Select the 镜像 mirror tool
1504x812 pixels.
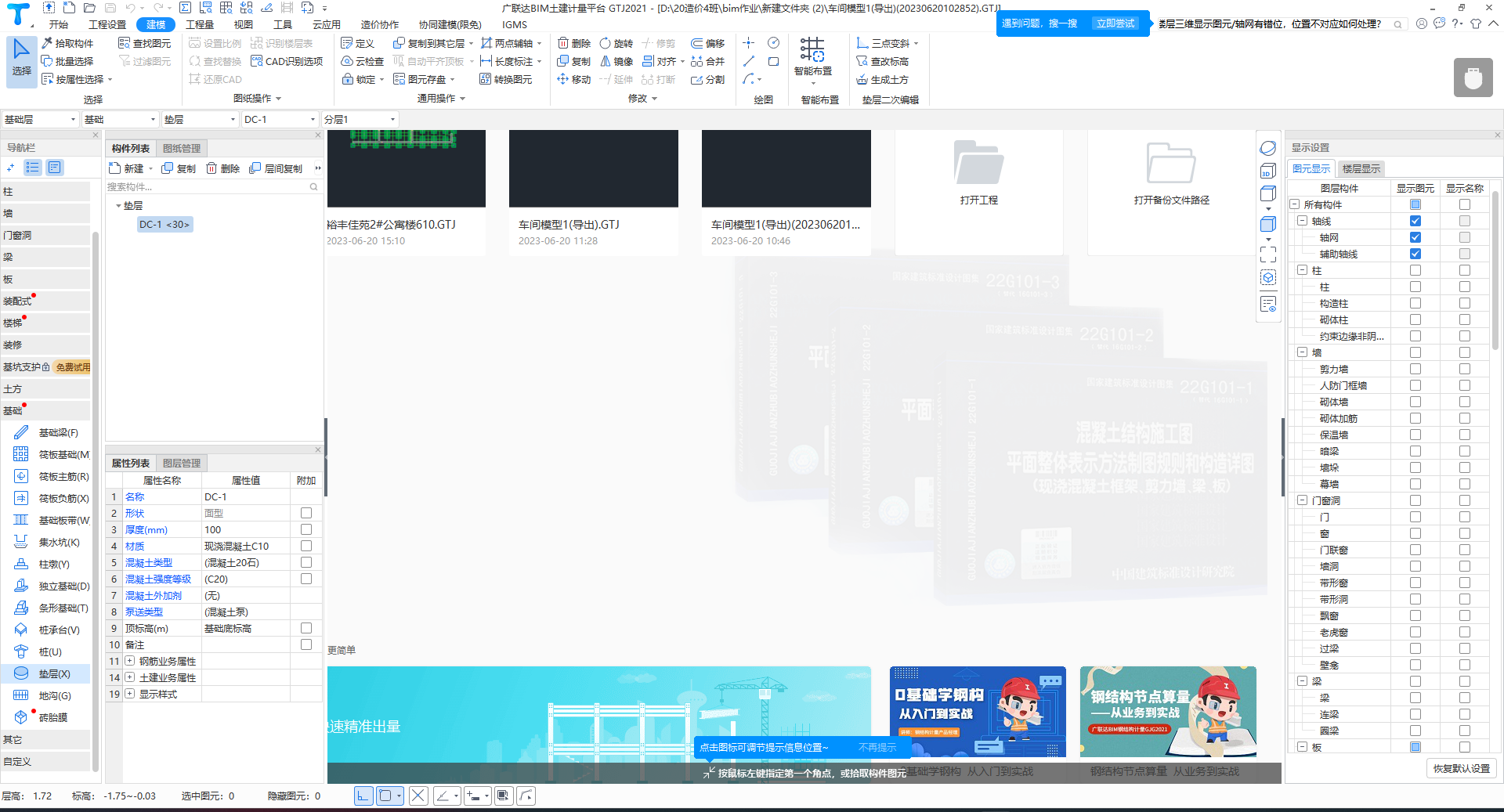616,61
